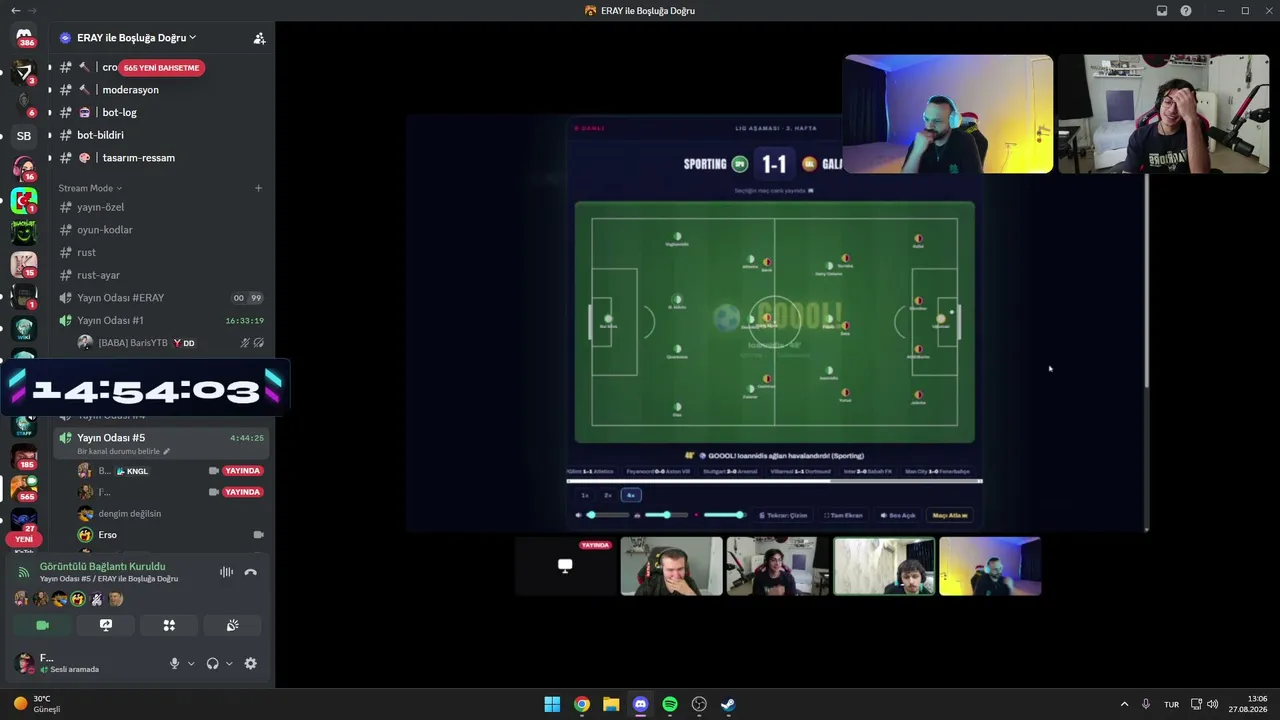Viewport: 1280px width, 720px height.
Task: Open Discord direct messages home
Action: tap(24, 37)
